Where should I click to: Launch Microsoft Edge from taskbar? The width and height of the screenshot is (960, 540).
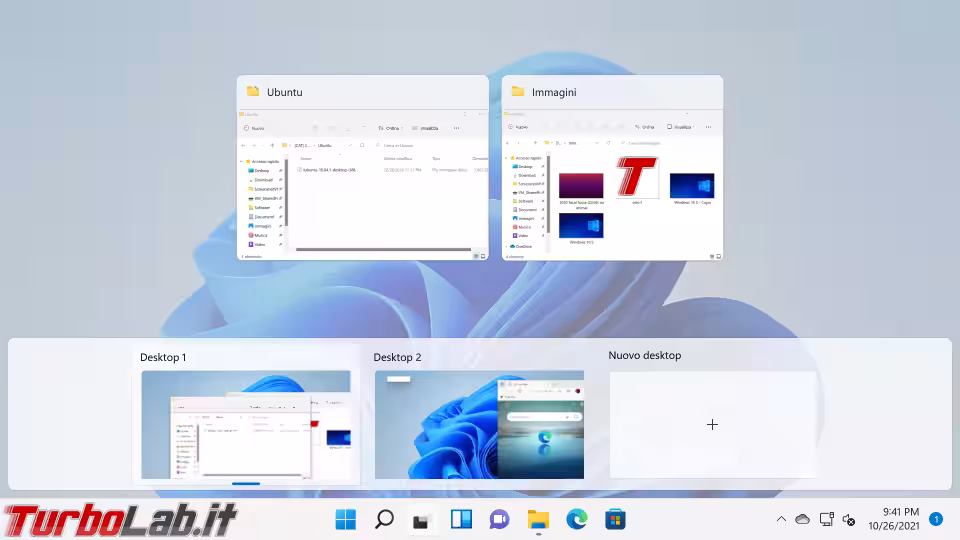[x=577, y=519]
